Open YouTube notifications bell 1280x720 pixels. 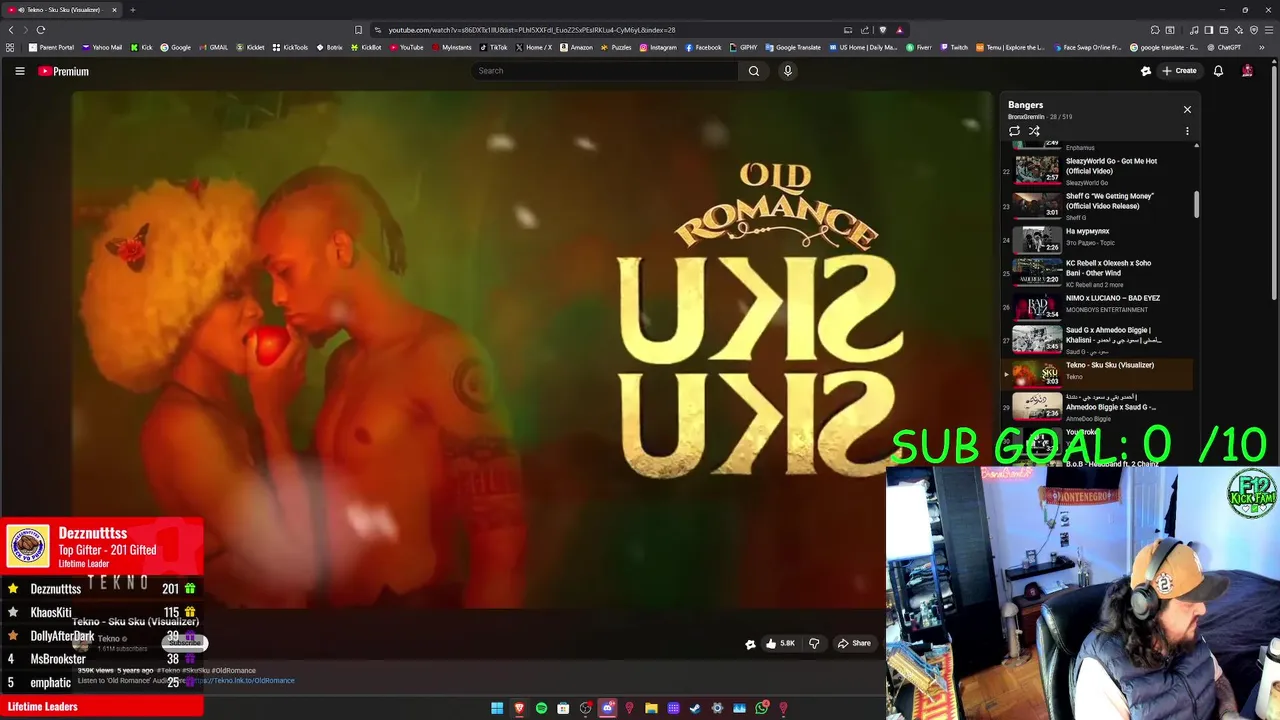pyautogui.click(x=1218, y=71)
